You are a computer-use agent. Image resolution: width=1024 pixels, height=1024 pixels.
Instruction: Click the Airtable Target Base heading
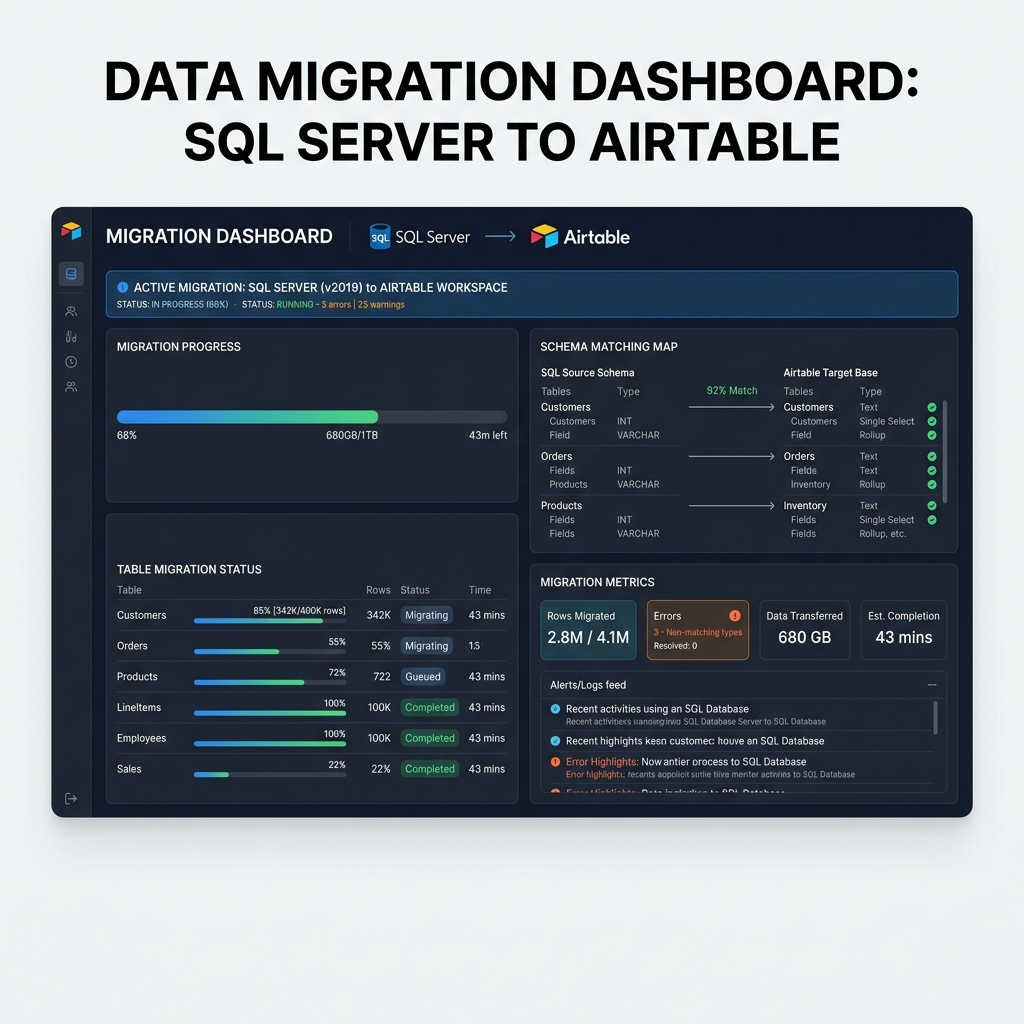pos(830,372)
